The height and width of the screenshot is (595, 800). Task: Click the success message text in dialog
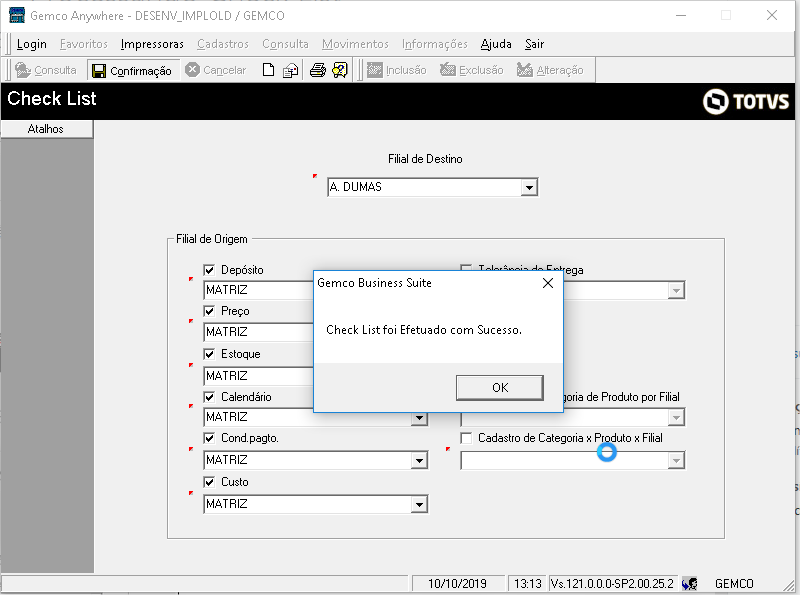424,330
